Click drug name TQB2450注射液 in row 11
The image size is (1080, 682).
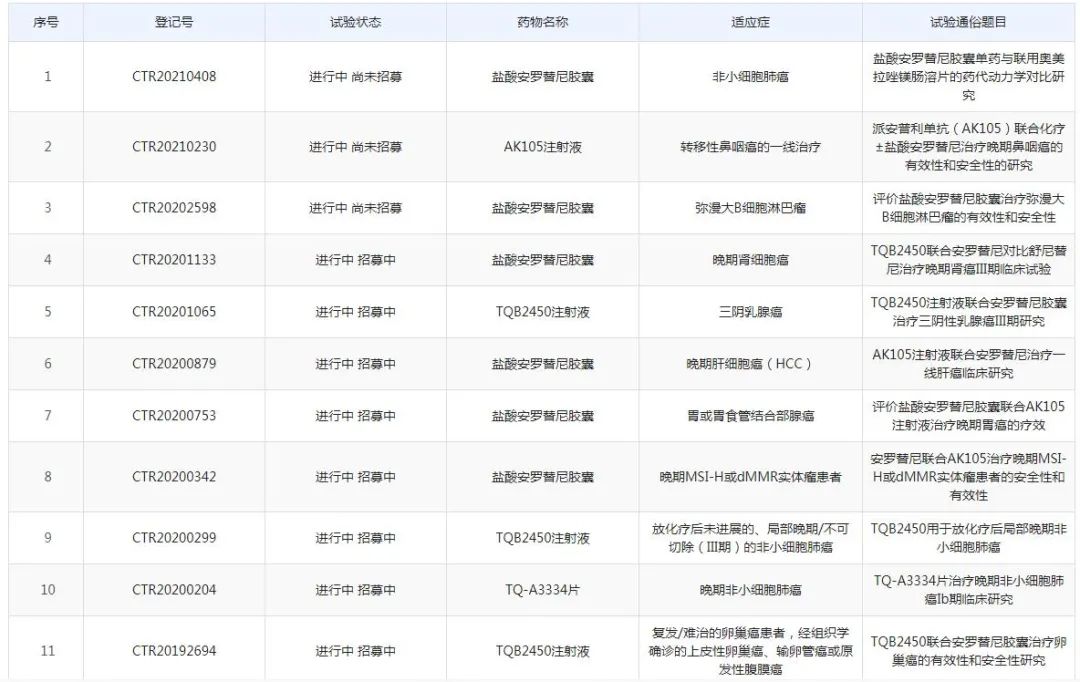(x=543, y=651)
